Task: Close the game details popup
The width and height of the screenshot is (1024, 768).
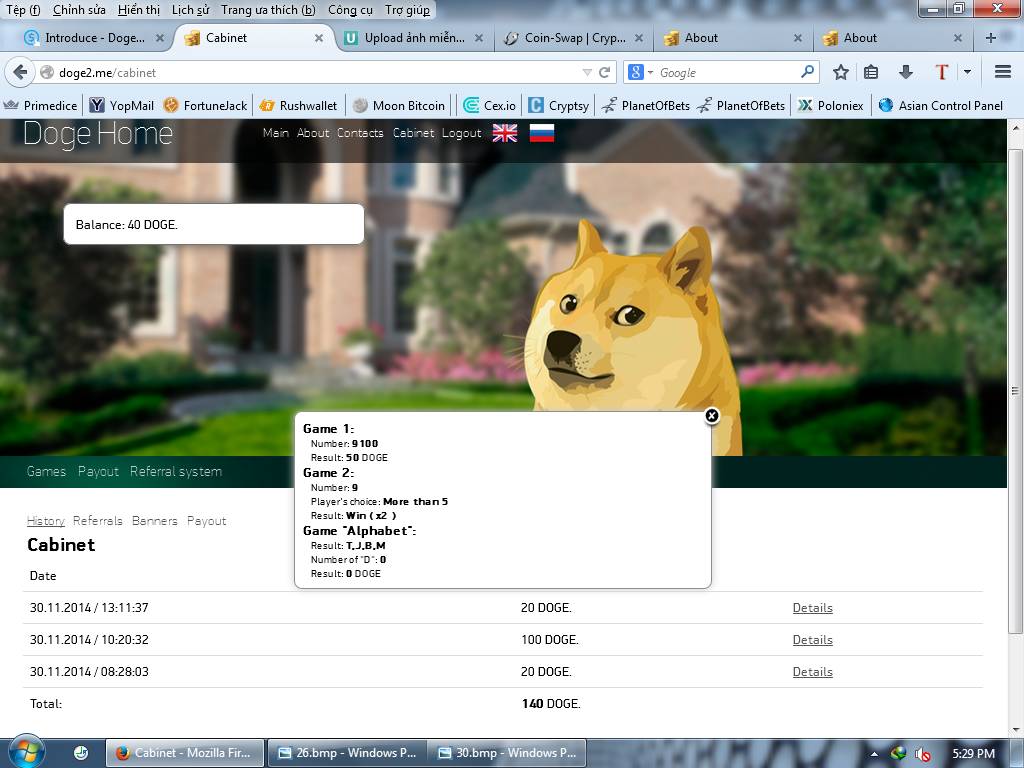Action: coord(712,415)
